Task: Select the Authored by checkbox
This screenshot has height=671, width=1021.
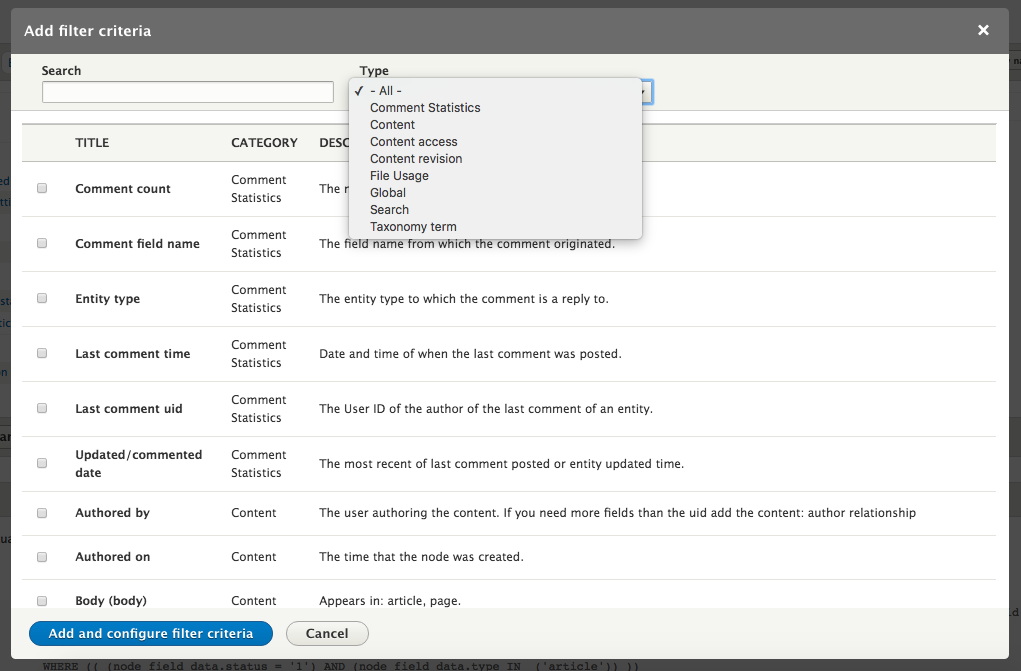Action: (x=42, y=513)
